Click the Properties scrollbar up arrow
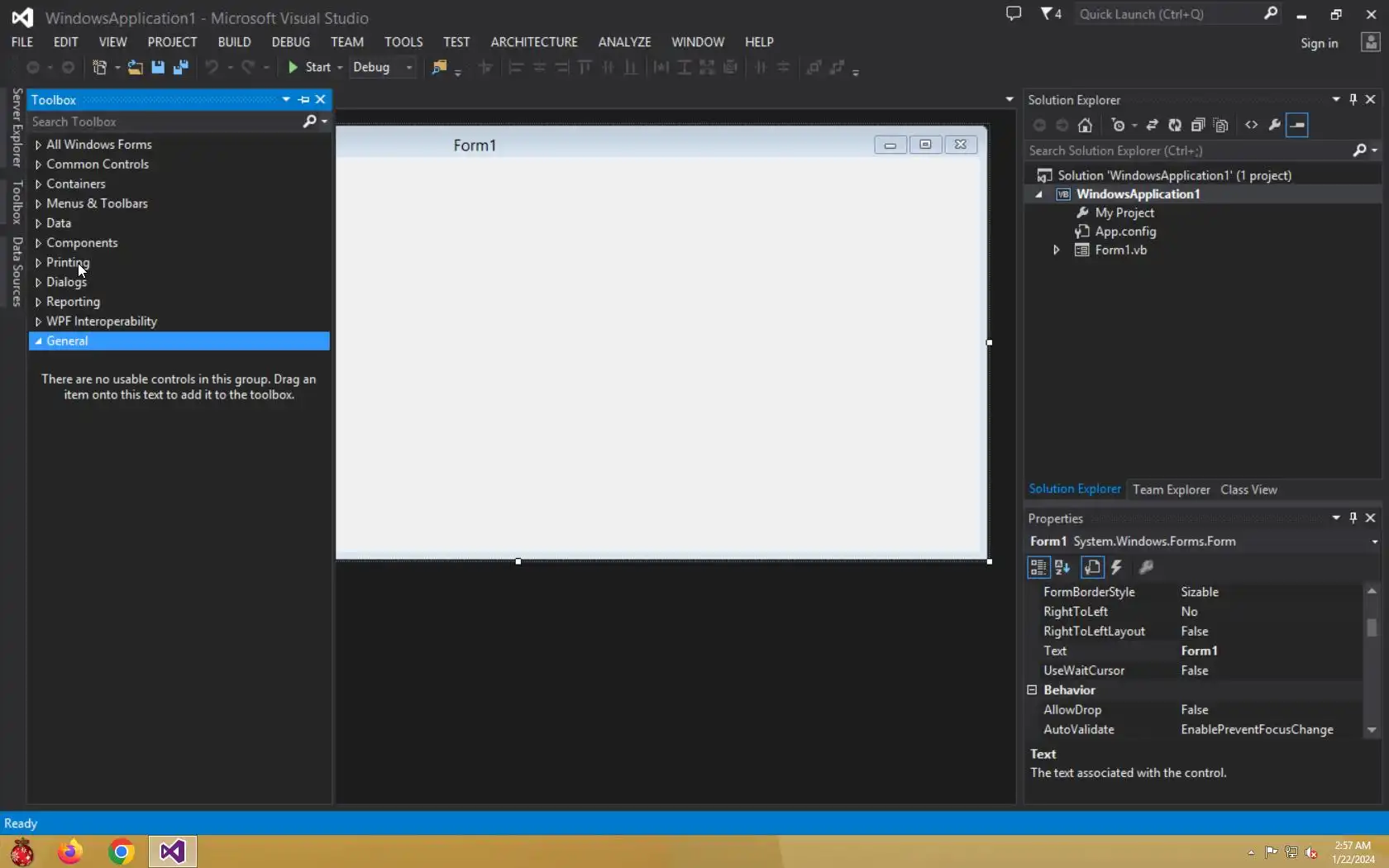Viewport: 1389px width, 868px height. (1372, 590)
